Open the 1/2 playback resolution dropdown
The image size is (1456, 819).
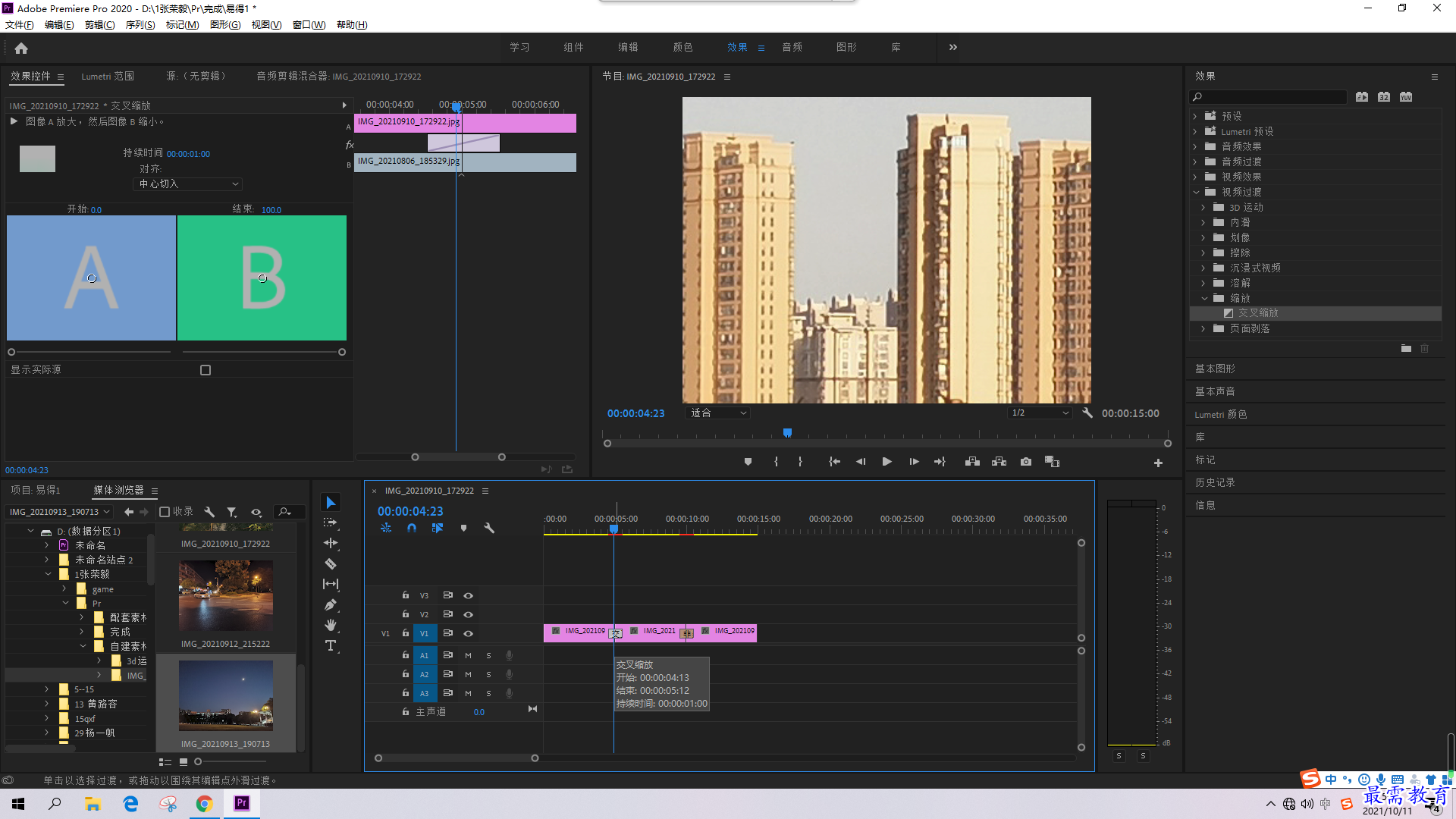(x=1040, y=413)
